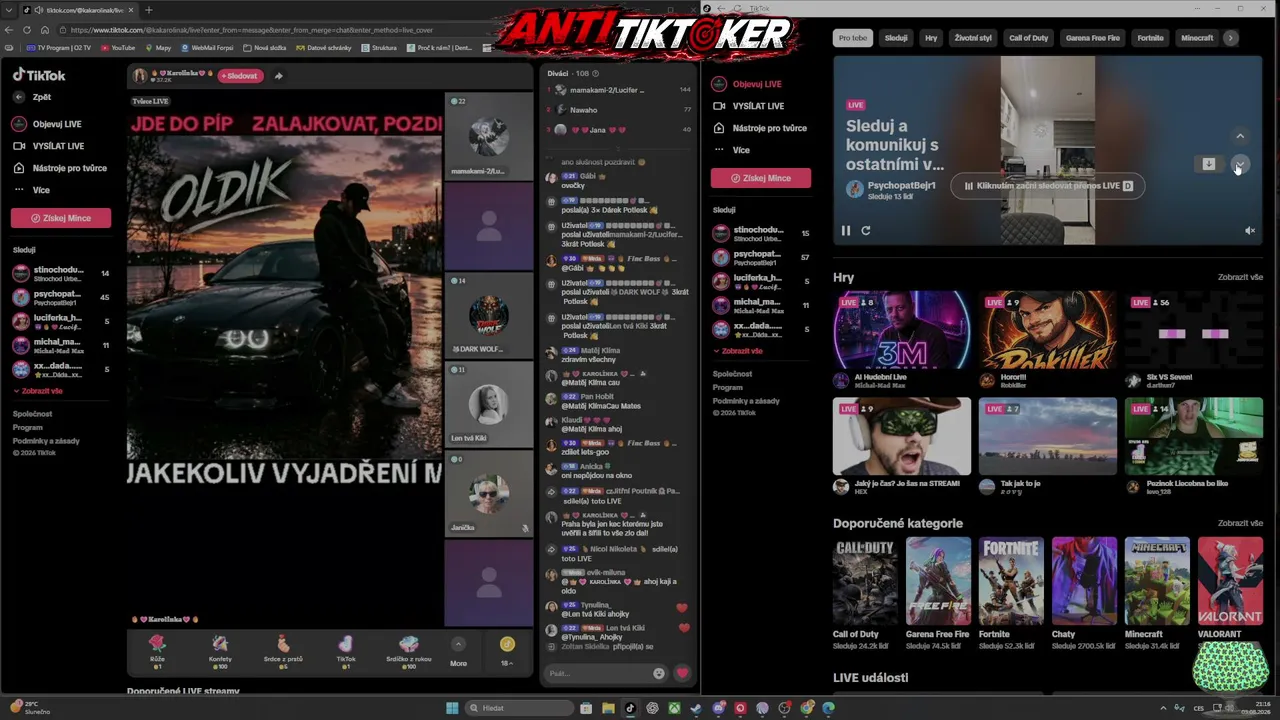1280x720 pixels.
Task: Go to previous featured live with up chevron
Action: pyautogui.click(x=1240, y=136)
